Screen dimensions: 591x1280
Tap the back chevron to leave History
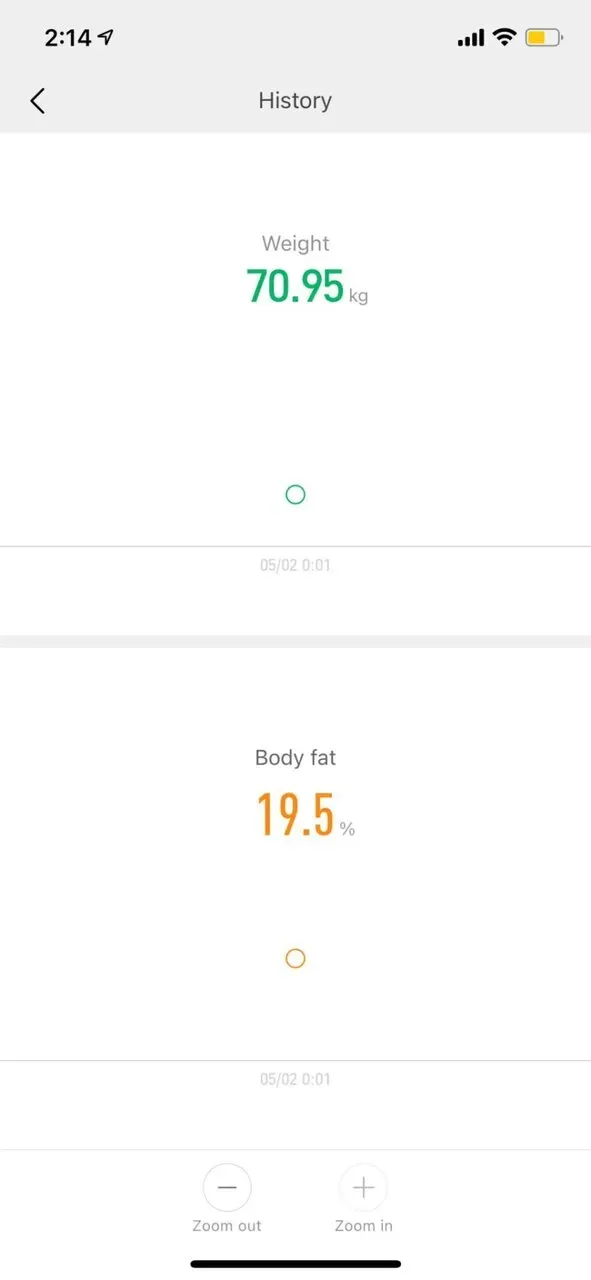(37, 100)
